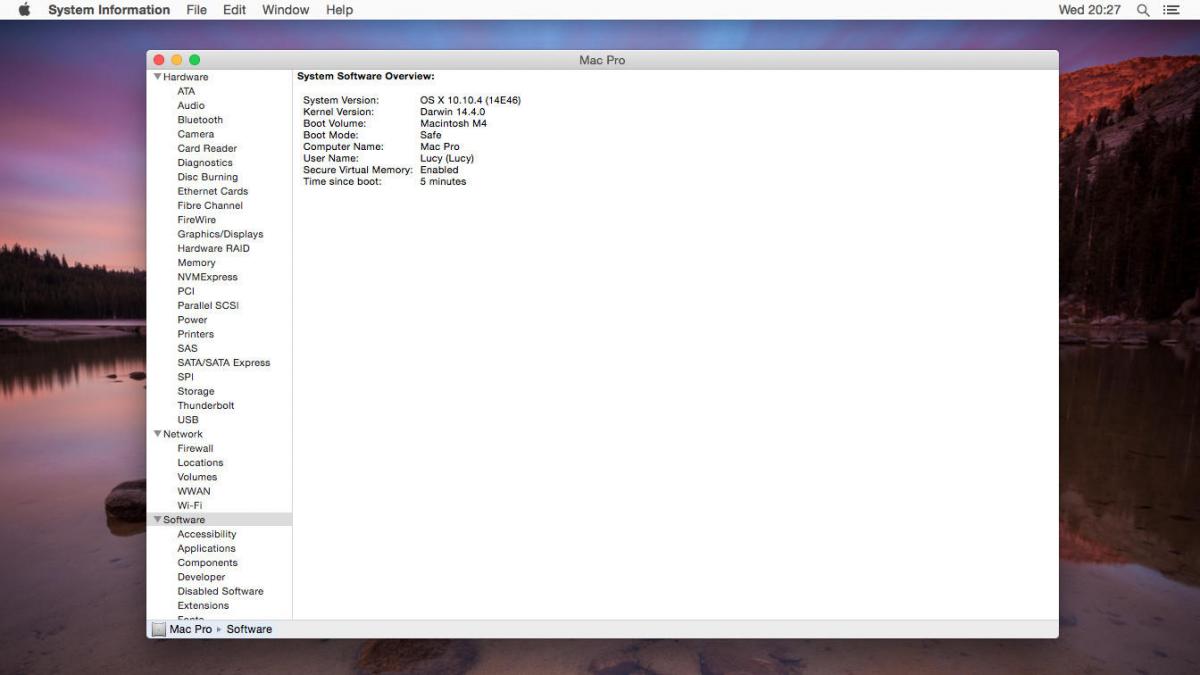Select Developer under Software
Screen dimensions: 1200x675
click(202, 577)
